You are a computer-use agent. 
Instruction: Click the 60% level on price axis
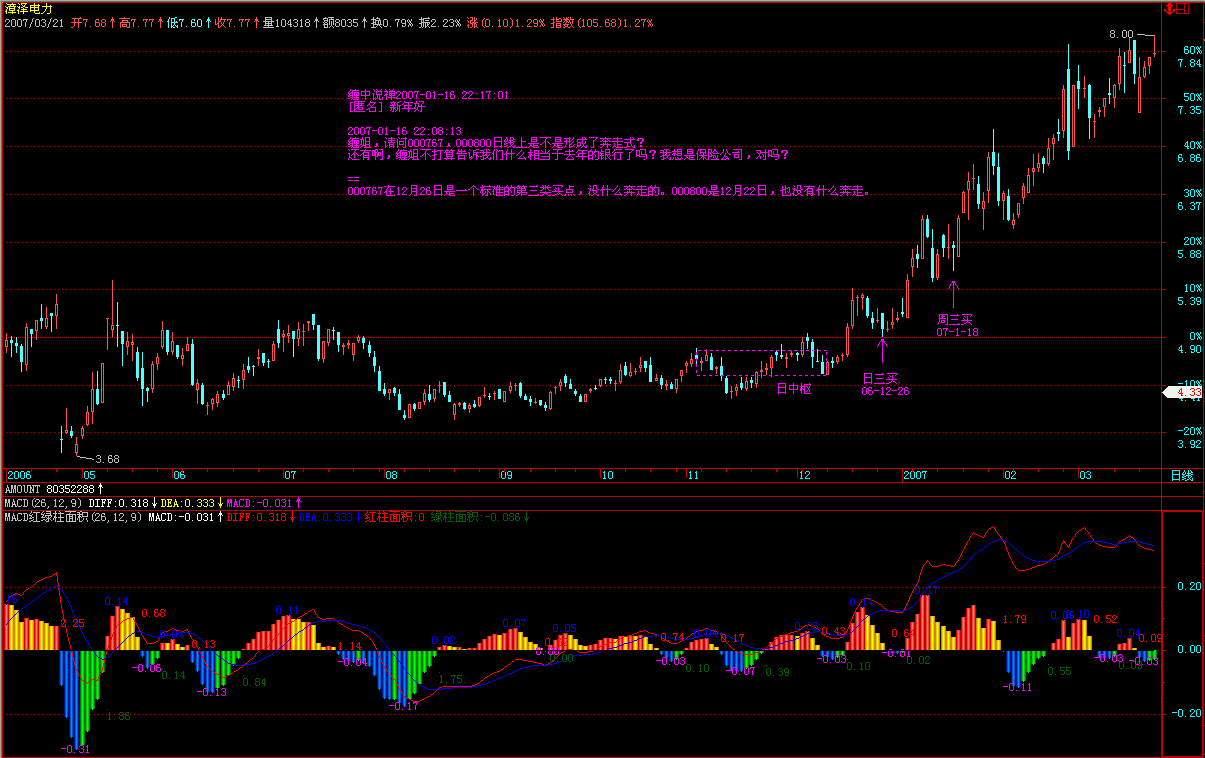pos(1191,49)
